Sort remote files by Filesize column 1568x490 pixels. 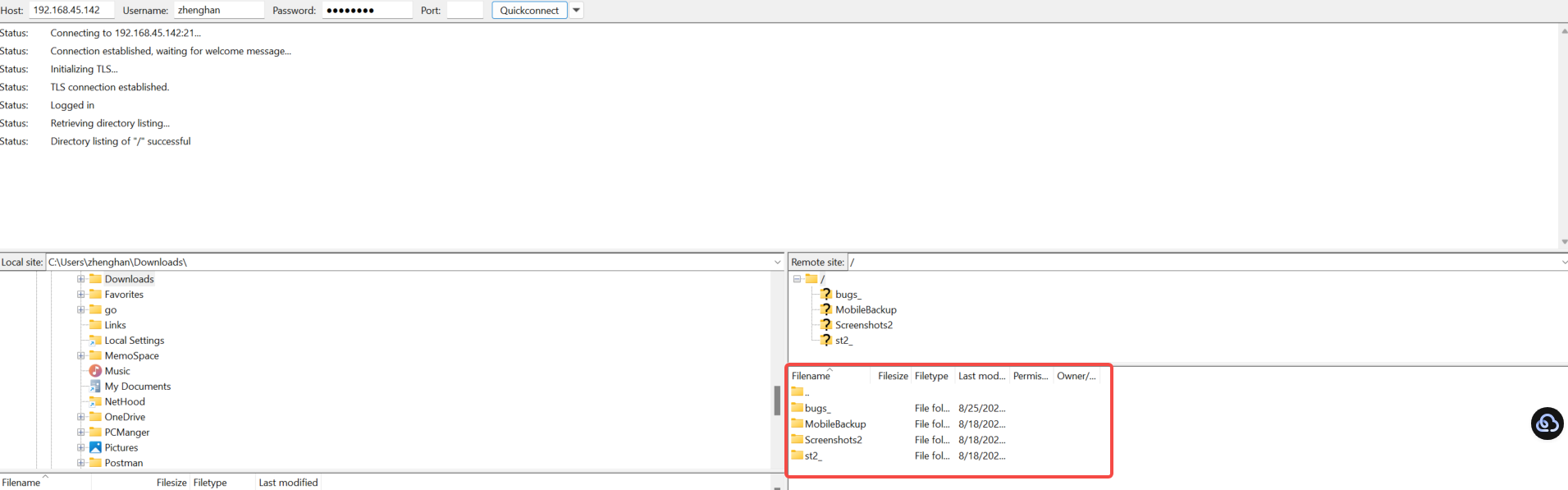(892, 376)
